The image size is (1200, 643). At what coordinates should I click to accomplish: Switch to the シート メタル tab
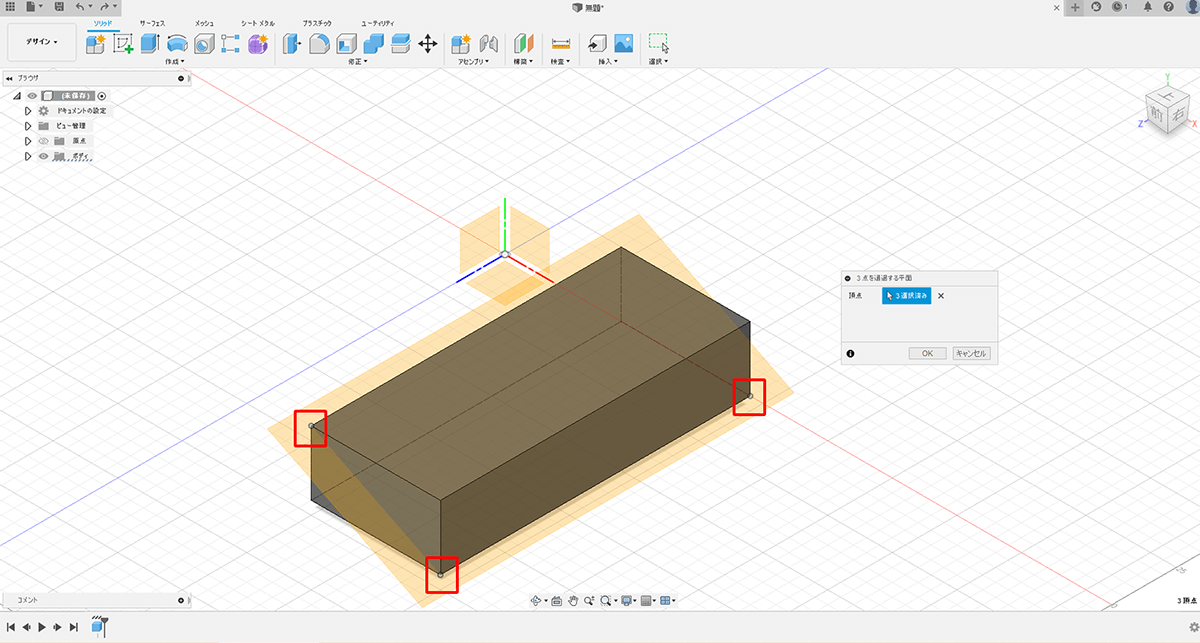point(257,21)
